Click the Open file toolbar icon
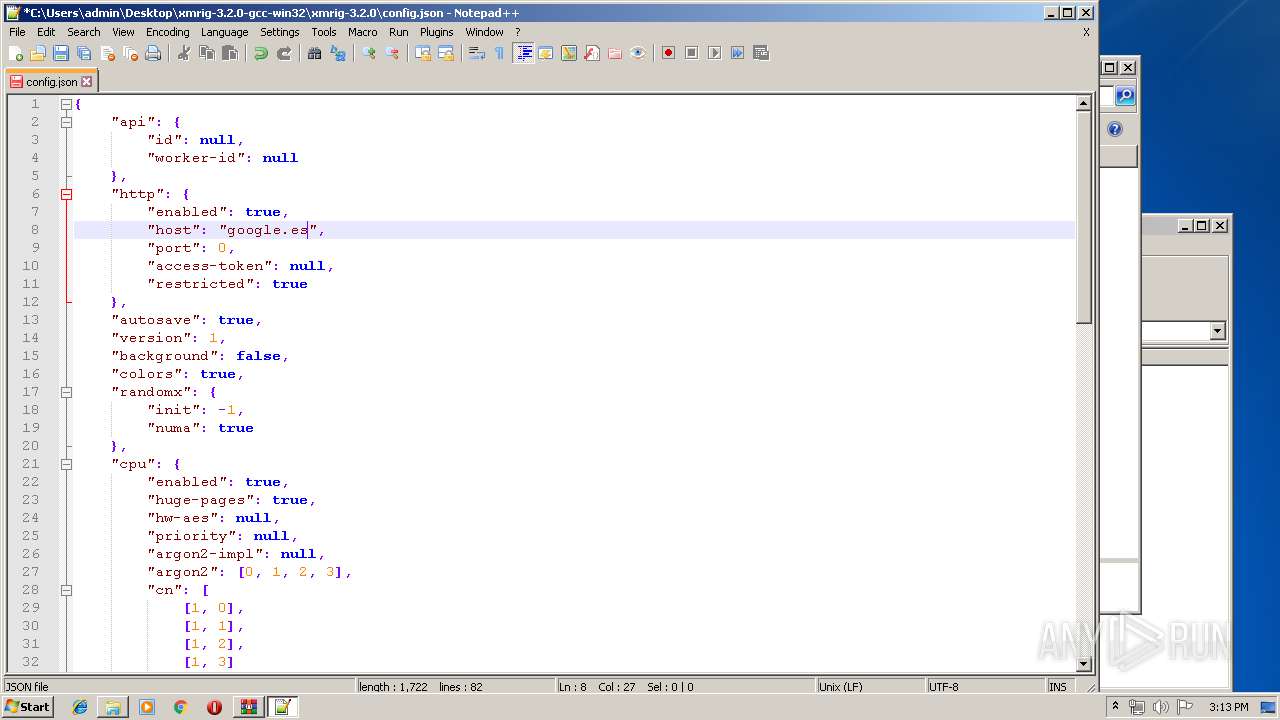This screenshot has width=1280, height=720. [38, 53]
